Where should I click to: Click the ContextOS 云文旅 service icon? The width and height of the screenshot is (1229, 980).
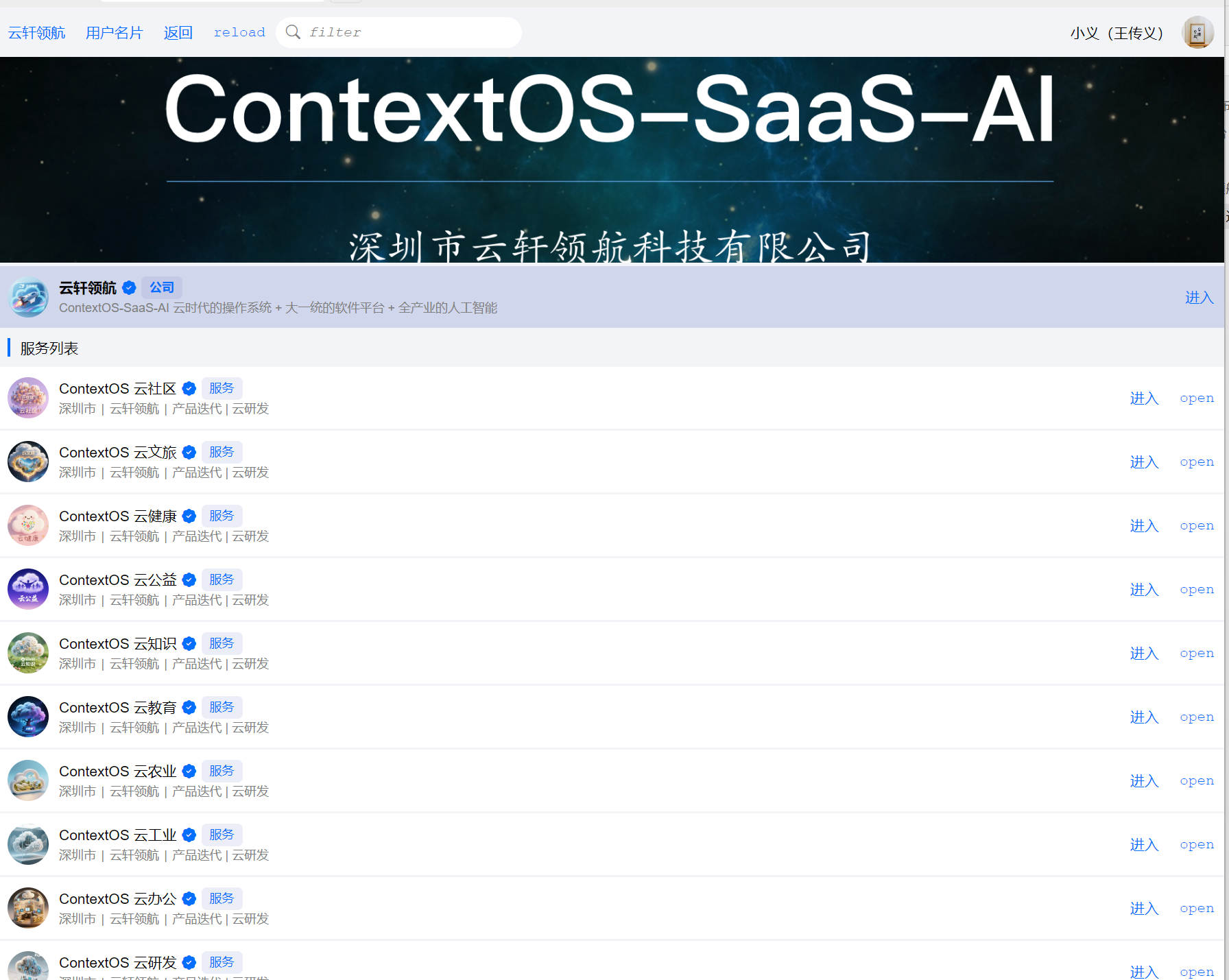28,462
